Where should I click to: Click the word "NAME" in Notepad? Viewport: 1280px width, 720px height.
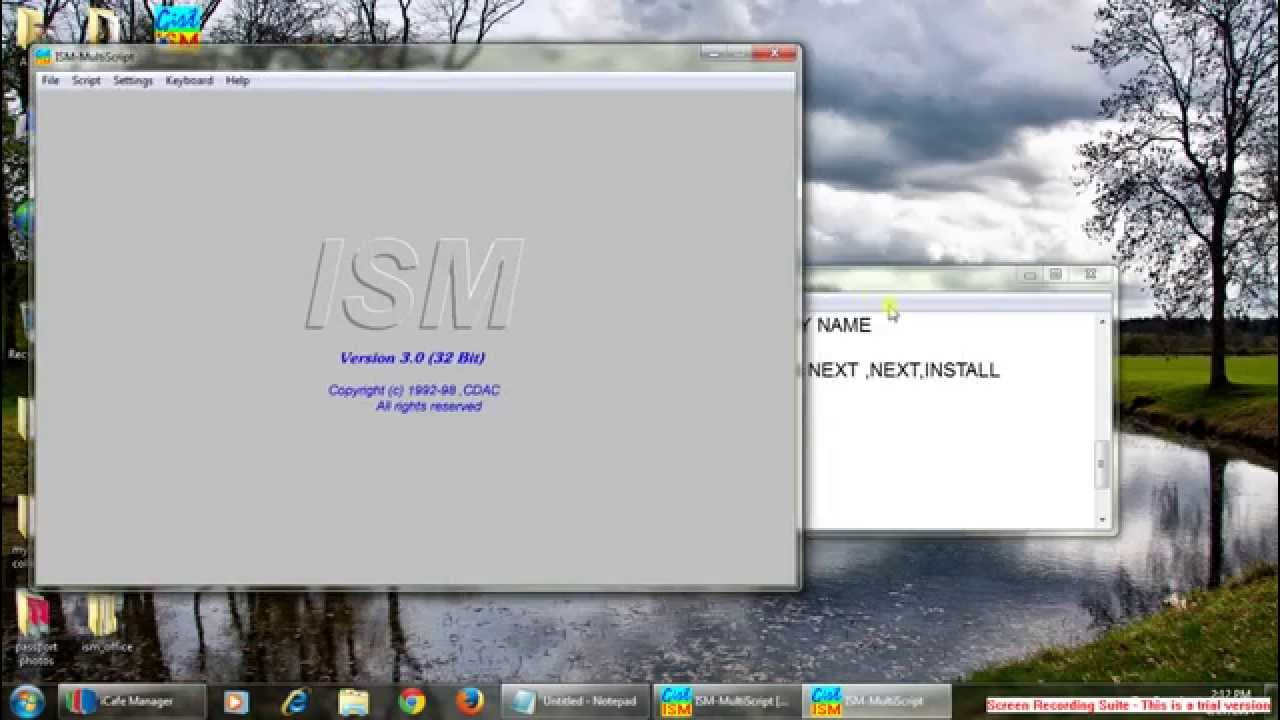[x=844, y=325]
